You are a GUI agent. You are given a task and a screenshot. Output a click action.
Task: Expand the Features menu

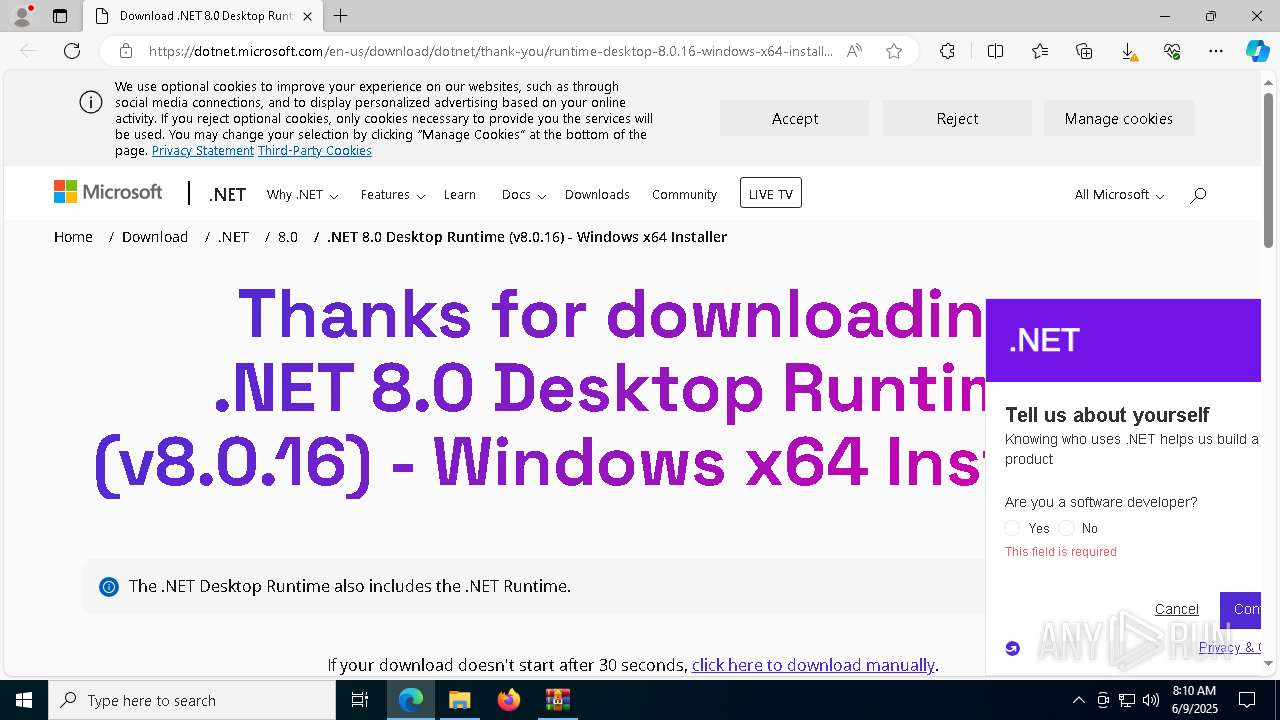[393, 195]
